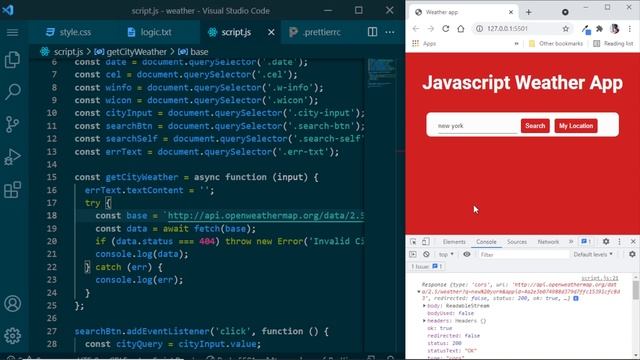Click the base breadcrumb item

click(x=193, y=52)
